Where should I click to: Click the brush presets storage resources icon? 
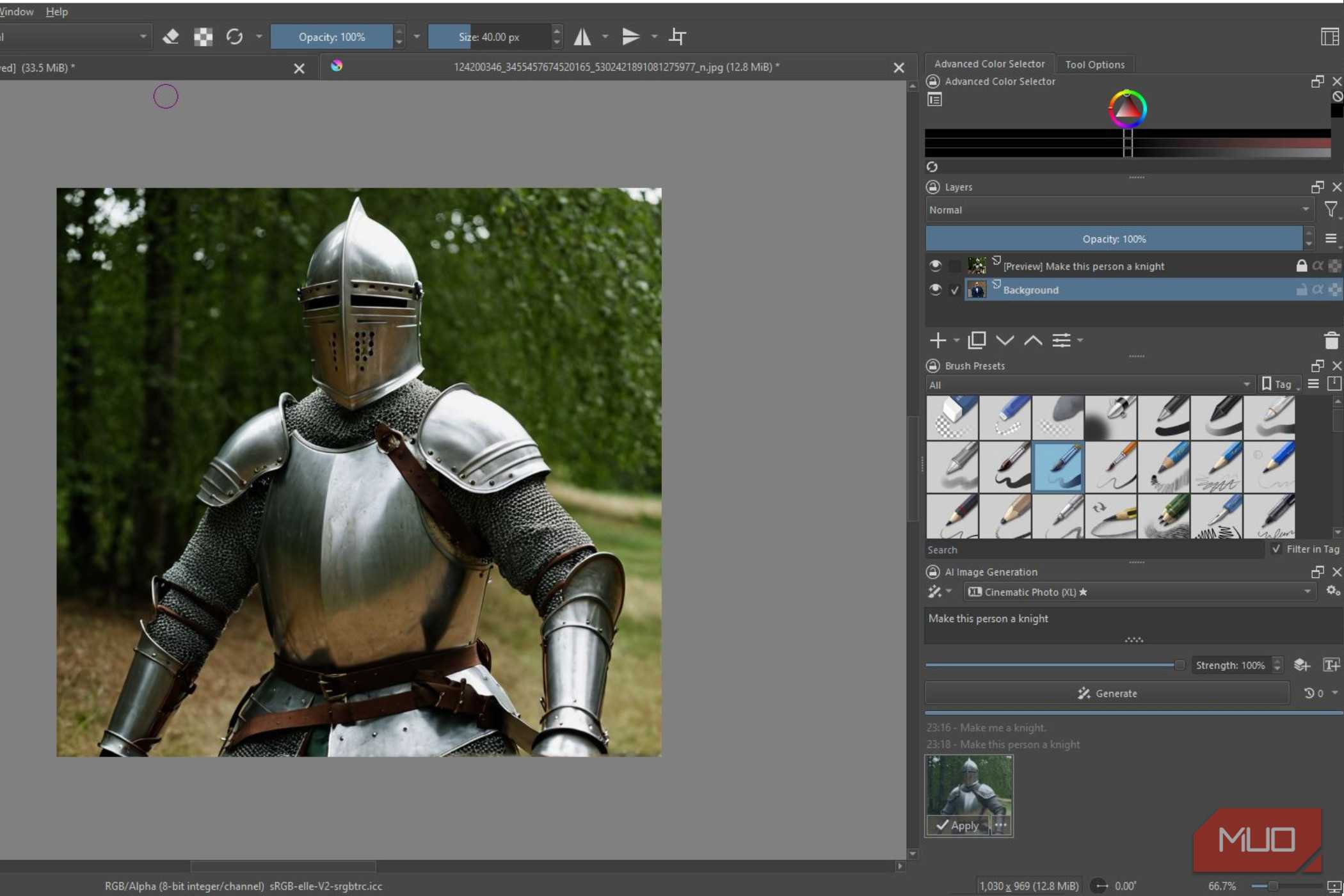click(1334, 384)
